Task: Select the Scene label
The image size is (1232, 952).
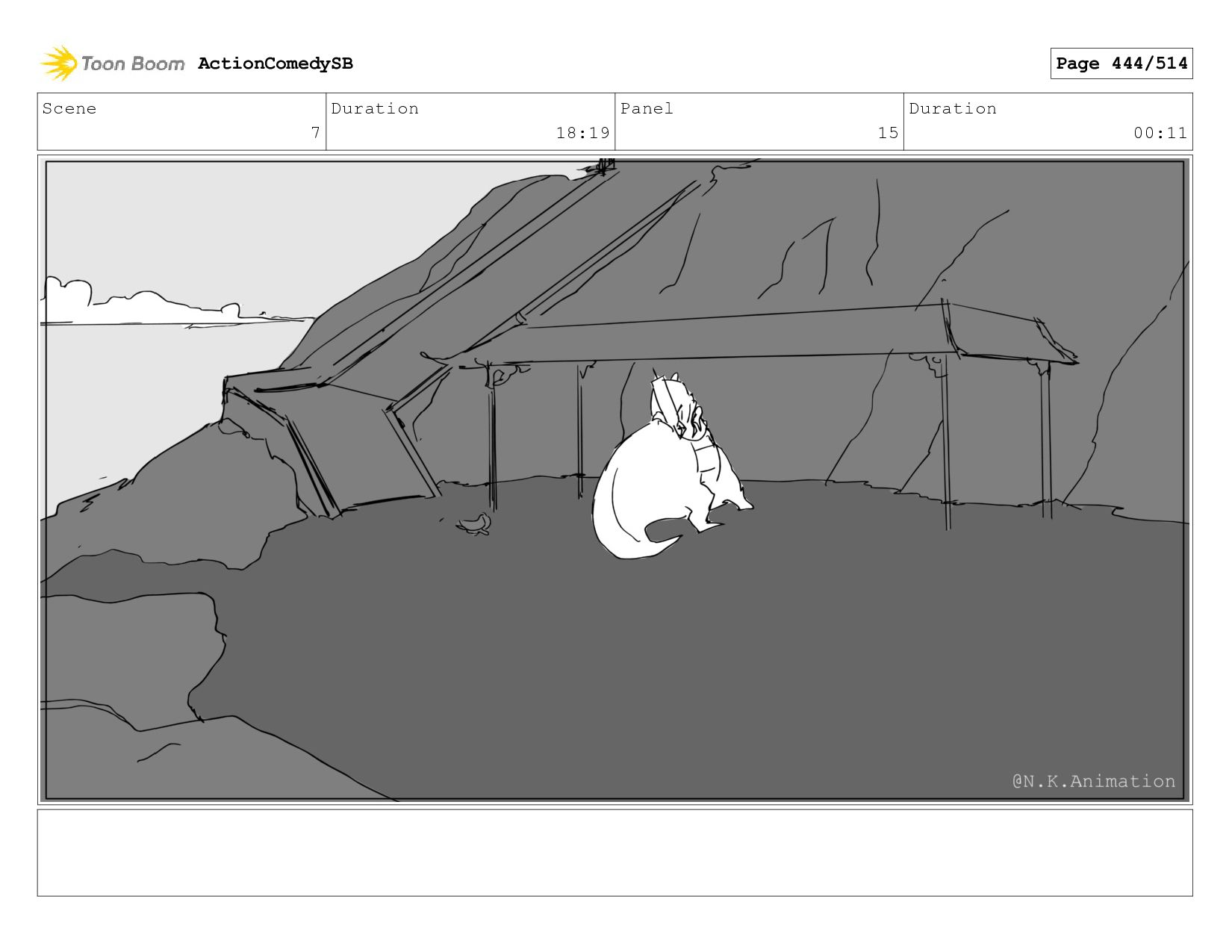Action: (x=69, y=108)
